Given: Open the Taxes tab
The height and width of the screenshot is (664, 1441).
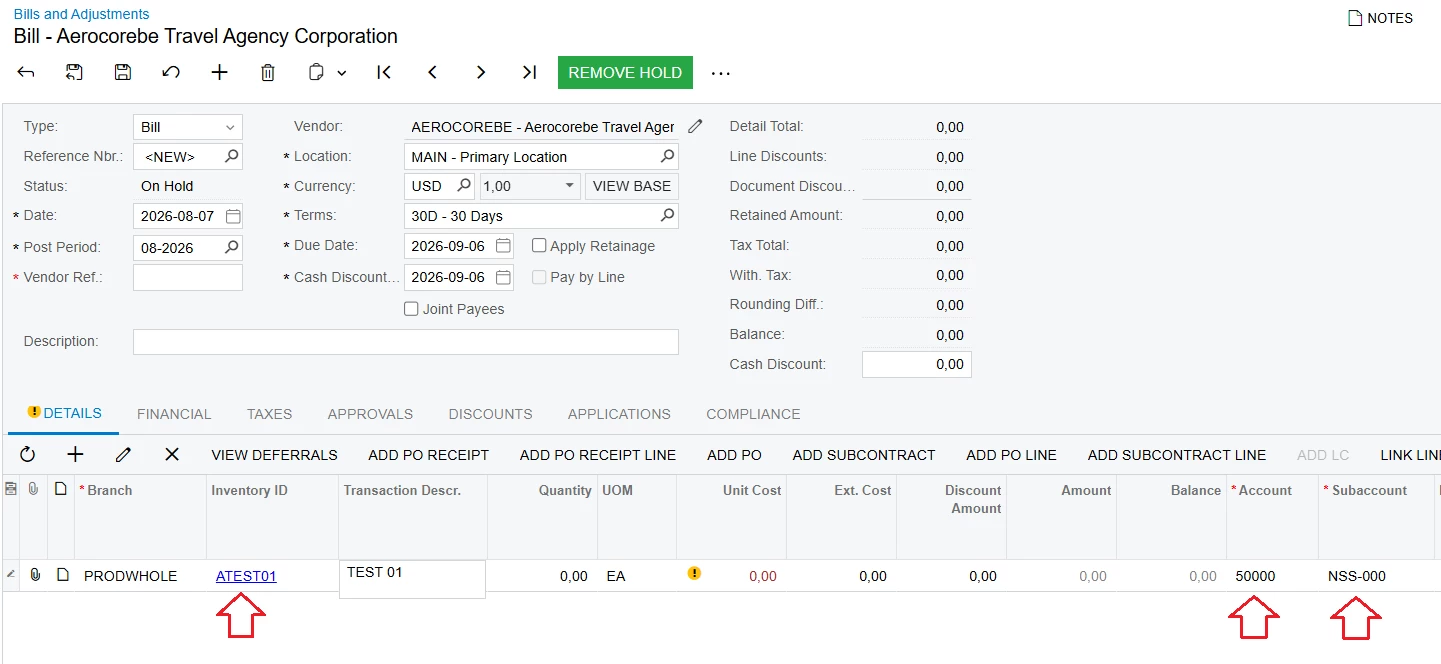Looking at the screenshot, I should (270, 414).
